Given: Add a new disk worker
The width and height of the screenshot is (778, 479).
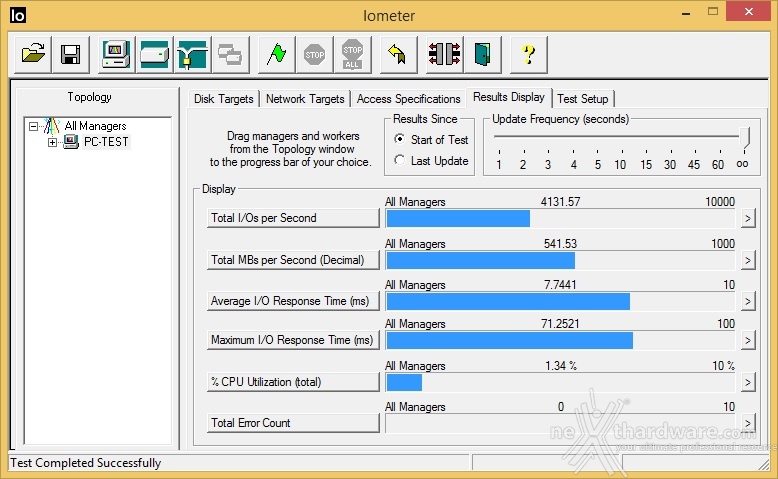Looking at the screenshot, I should [x=154, y=55].
